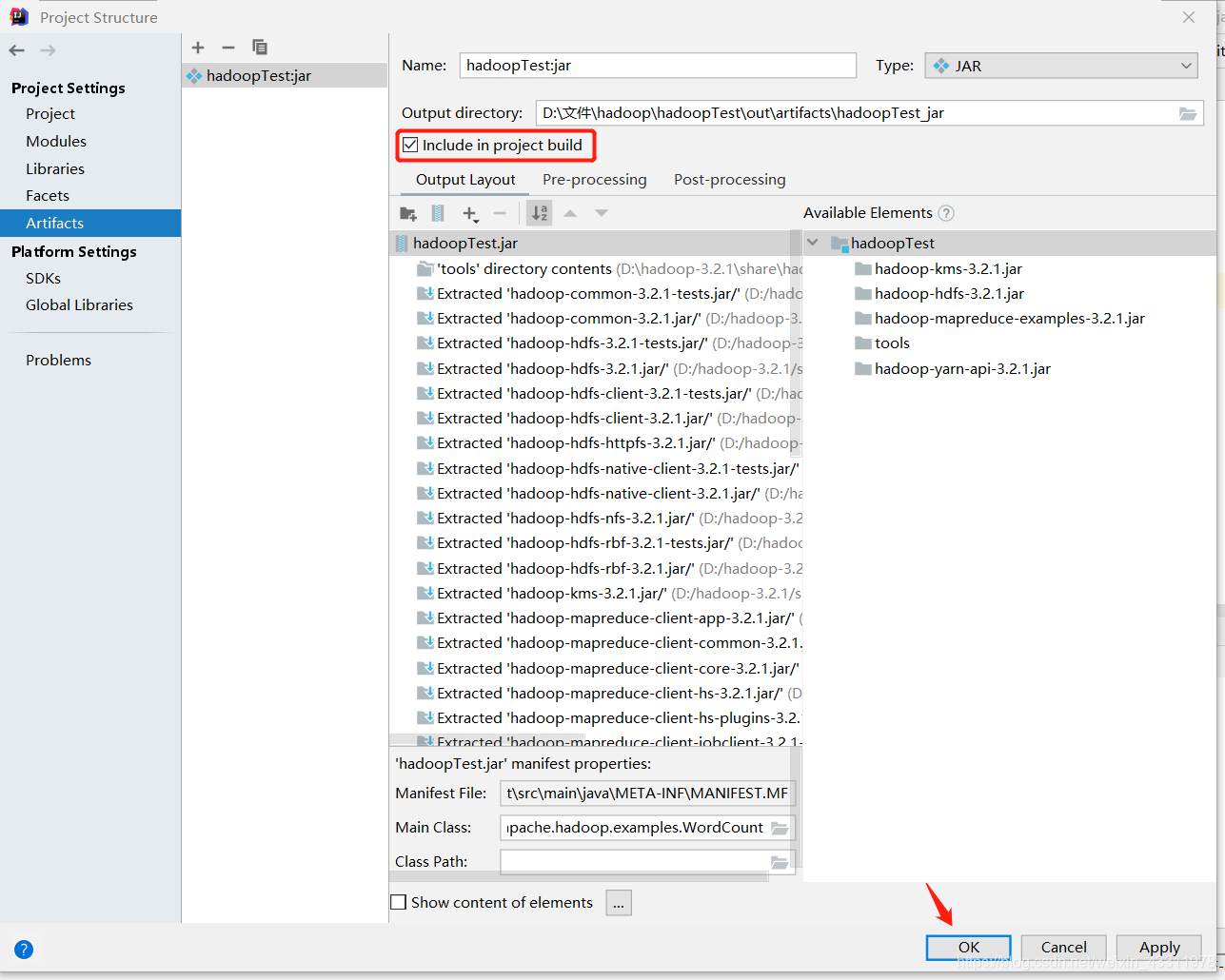
Task: Open Add Copy of dropdown plus icon
Action: [470, 214]
